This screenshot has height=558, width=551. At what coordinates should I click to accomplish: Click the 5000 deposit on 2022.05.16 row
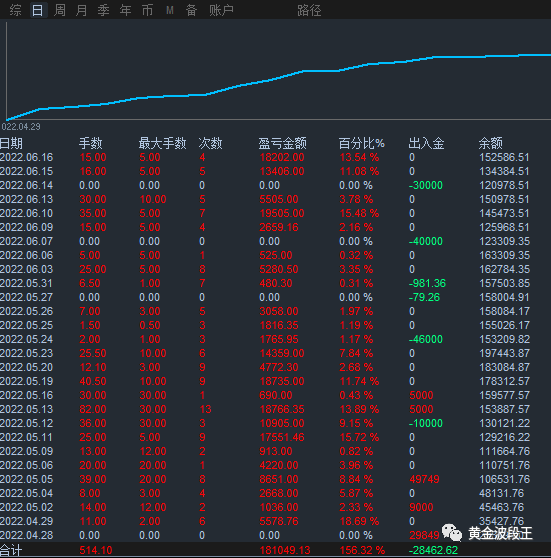pos(421,395)
